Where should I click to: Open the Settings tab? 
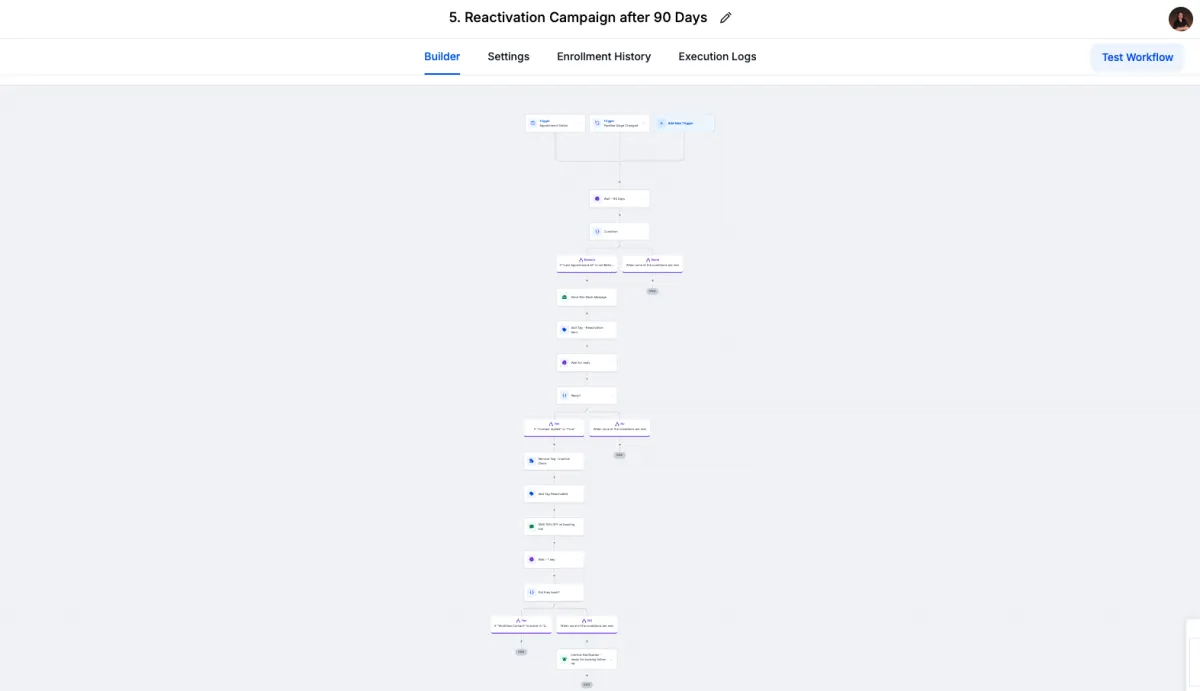pyautogui.click(x=508, y=57)
